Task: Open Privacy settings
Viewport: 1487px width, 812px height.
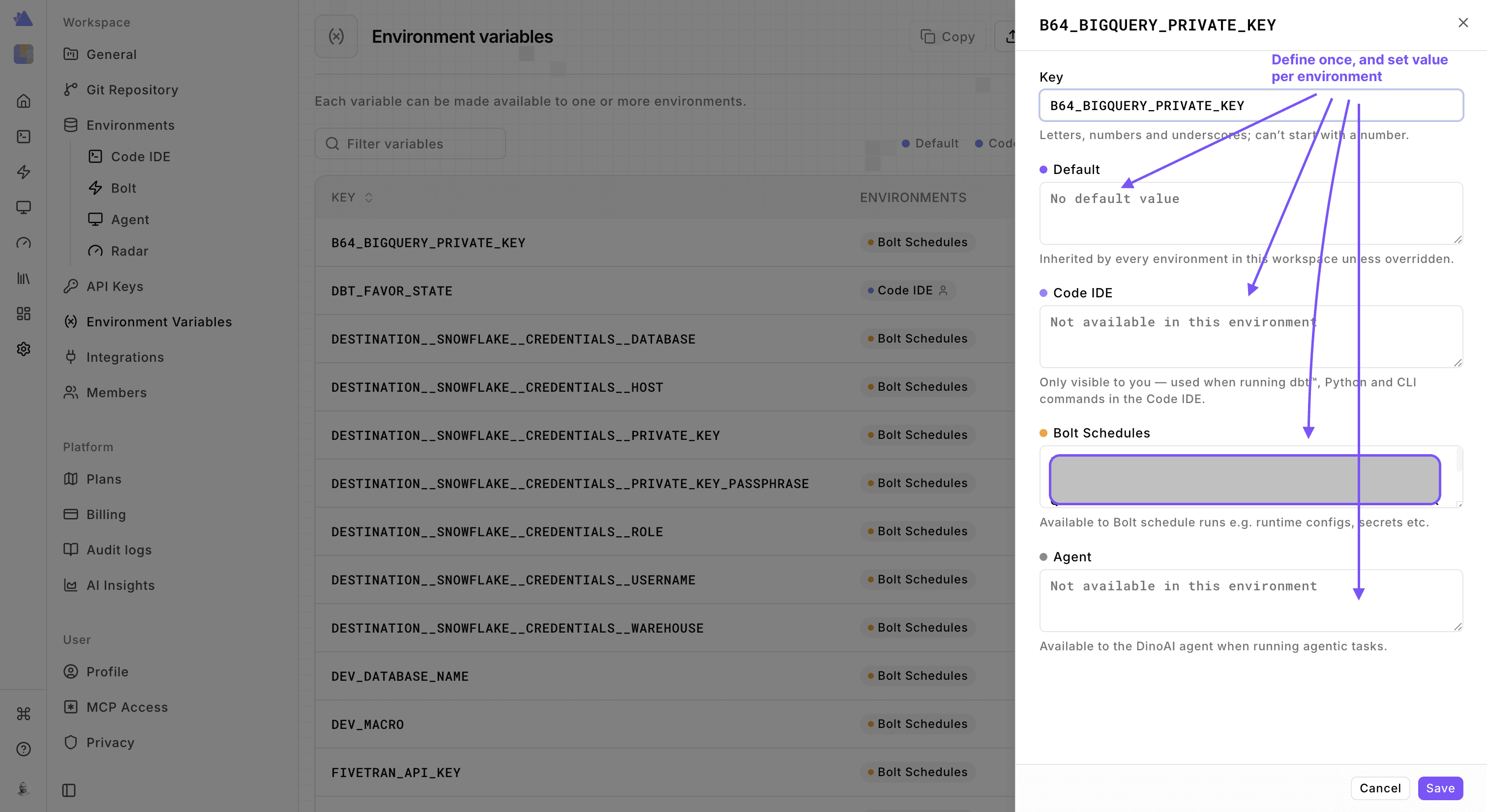Action: click(99, 742)
